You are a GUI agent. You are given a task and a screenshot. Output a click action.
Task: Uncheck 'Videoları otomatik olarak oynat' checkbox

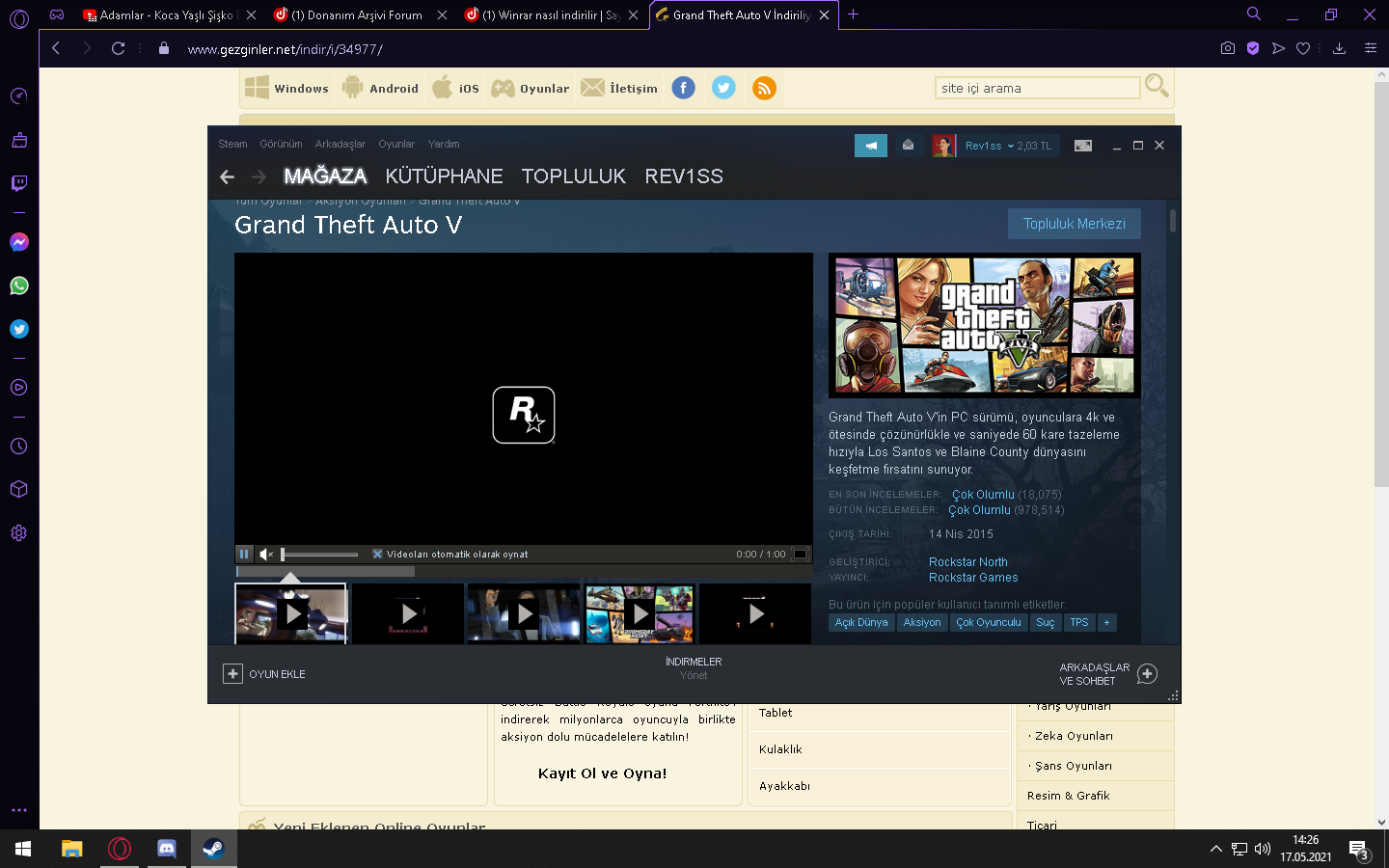tap(377, 555)
